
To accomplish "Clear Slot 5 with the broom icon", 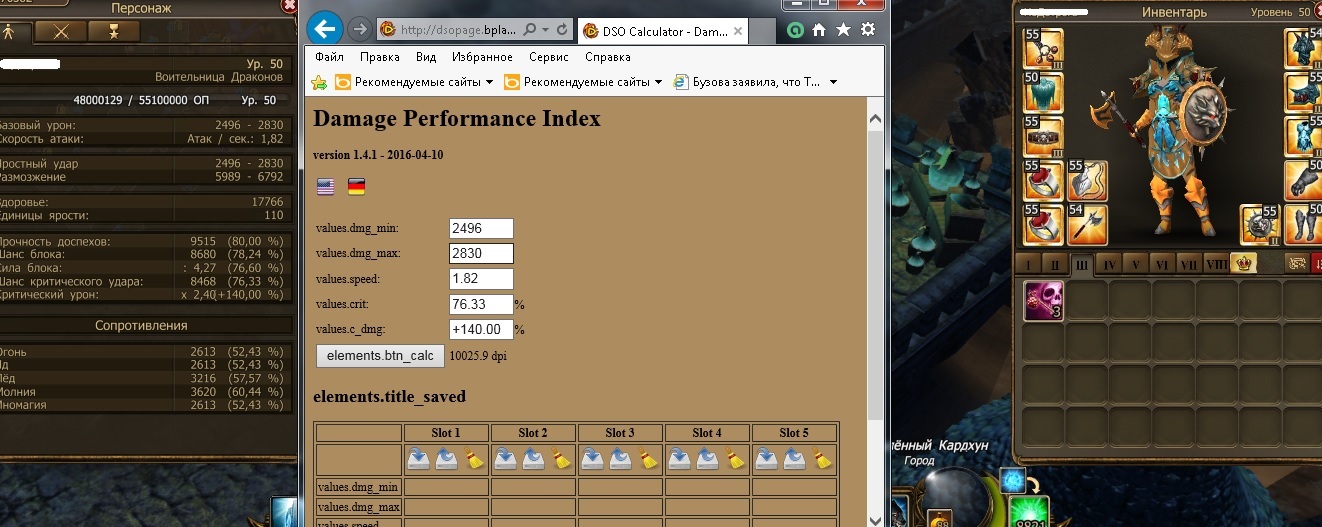I will pos(822,460).
